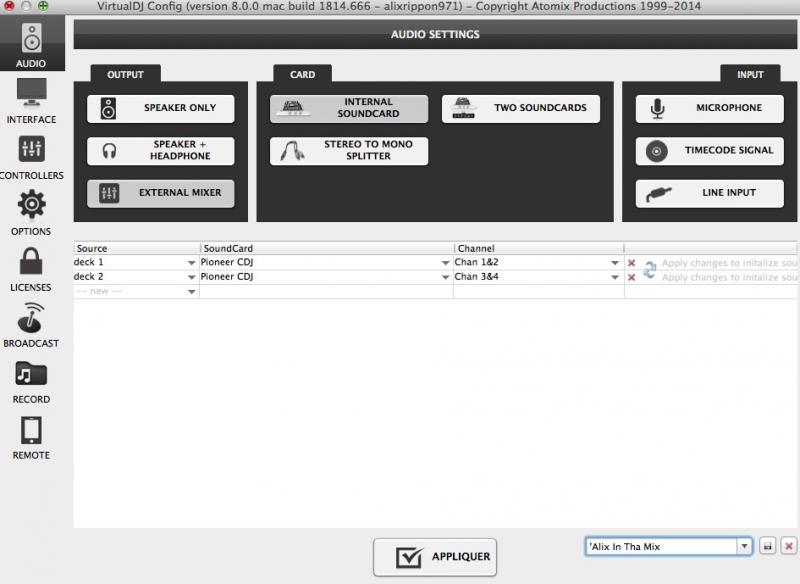This screenshot has height=584, width=800.
Task: Expand deck 1 source dropdown
Action: pyautogui.click(x=191, y=263)
